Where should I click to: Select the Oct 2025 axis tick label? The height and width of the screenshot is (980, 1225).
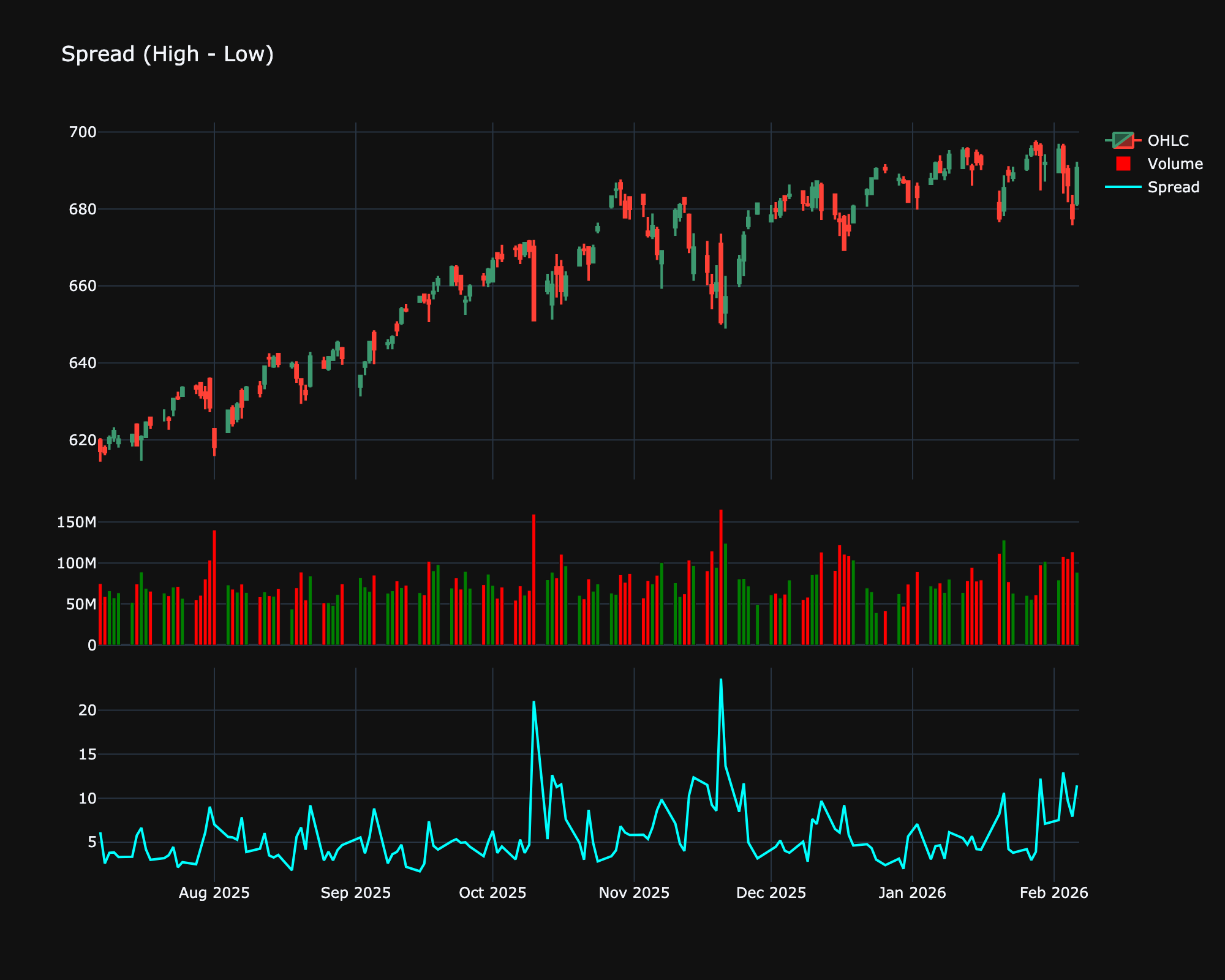(492, 893)
